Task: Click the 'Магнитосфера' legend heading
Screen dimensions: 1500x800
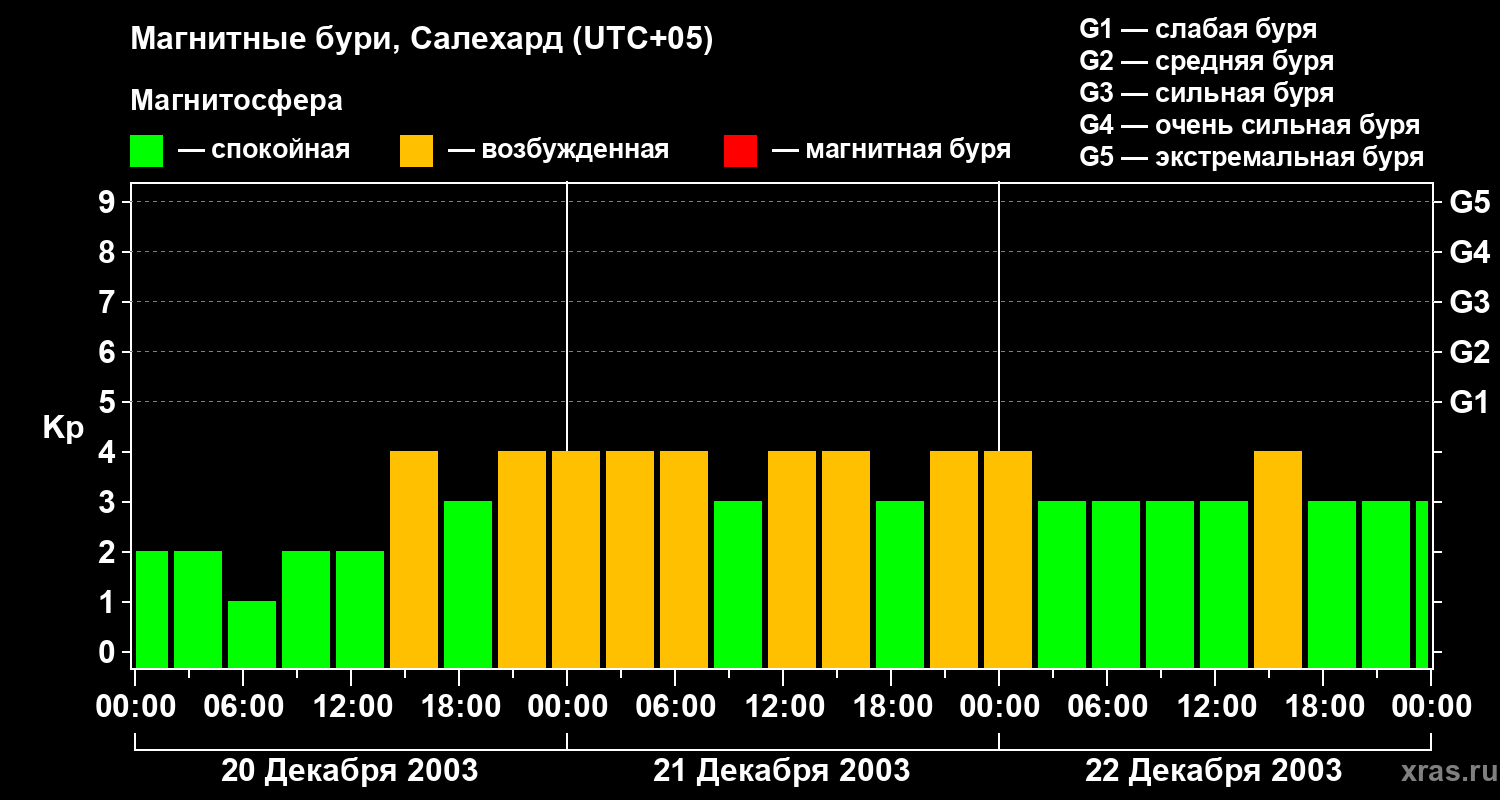Action: pos(236,101)
